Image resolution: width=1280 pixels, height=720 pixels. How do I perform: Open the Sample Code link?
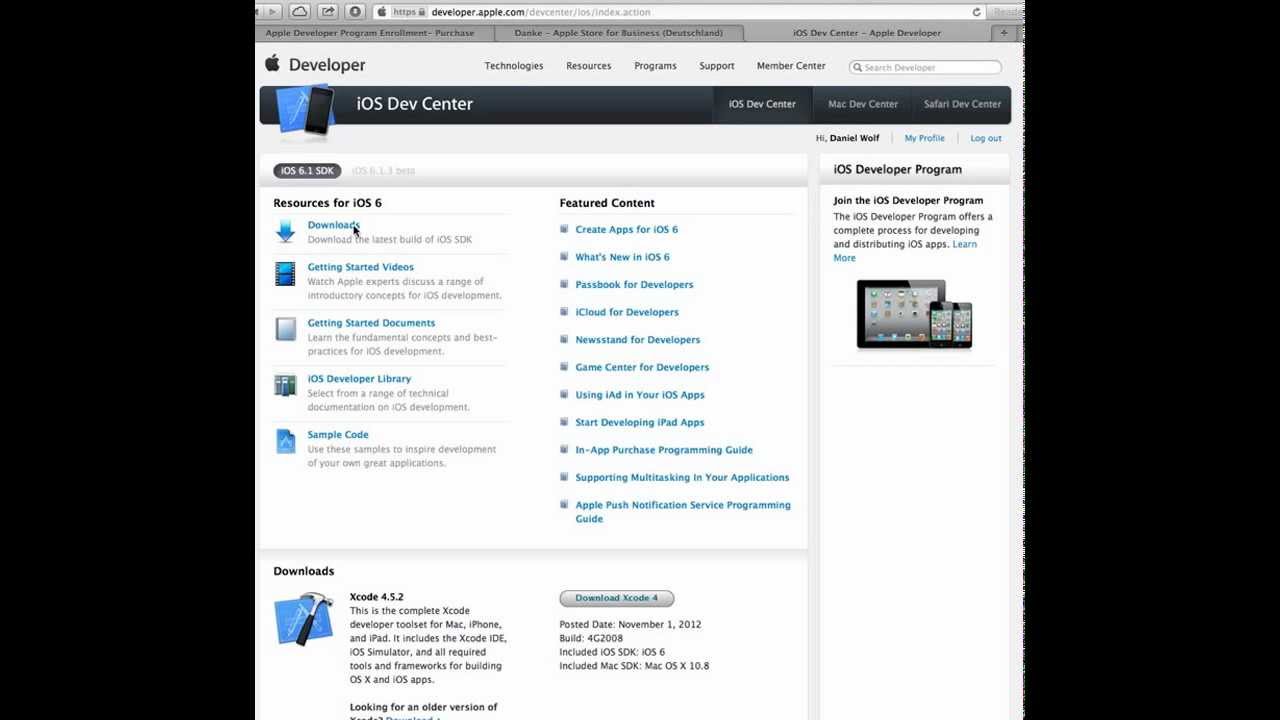coord(338,435)
